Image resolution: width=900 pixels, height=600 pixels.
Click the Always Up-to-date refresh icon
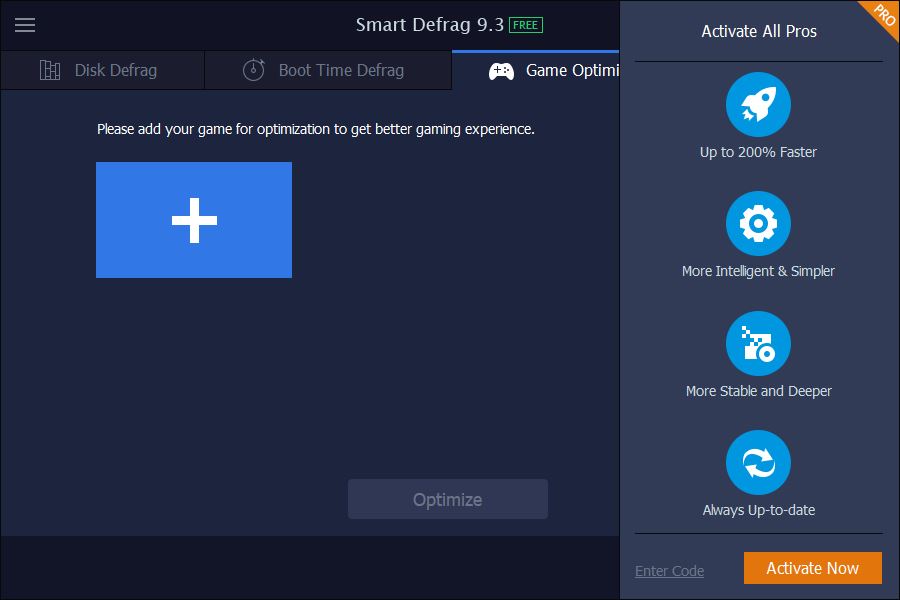(758, 462)
